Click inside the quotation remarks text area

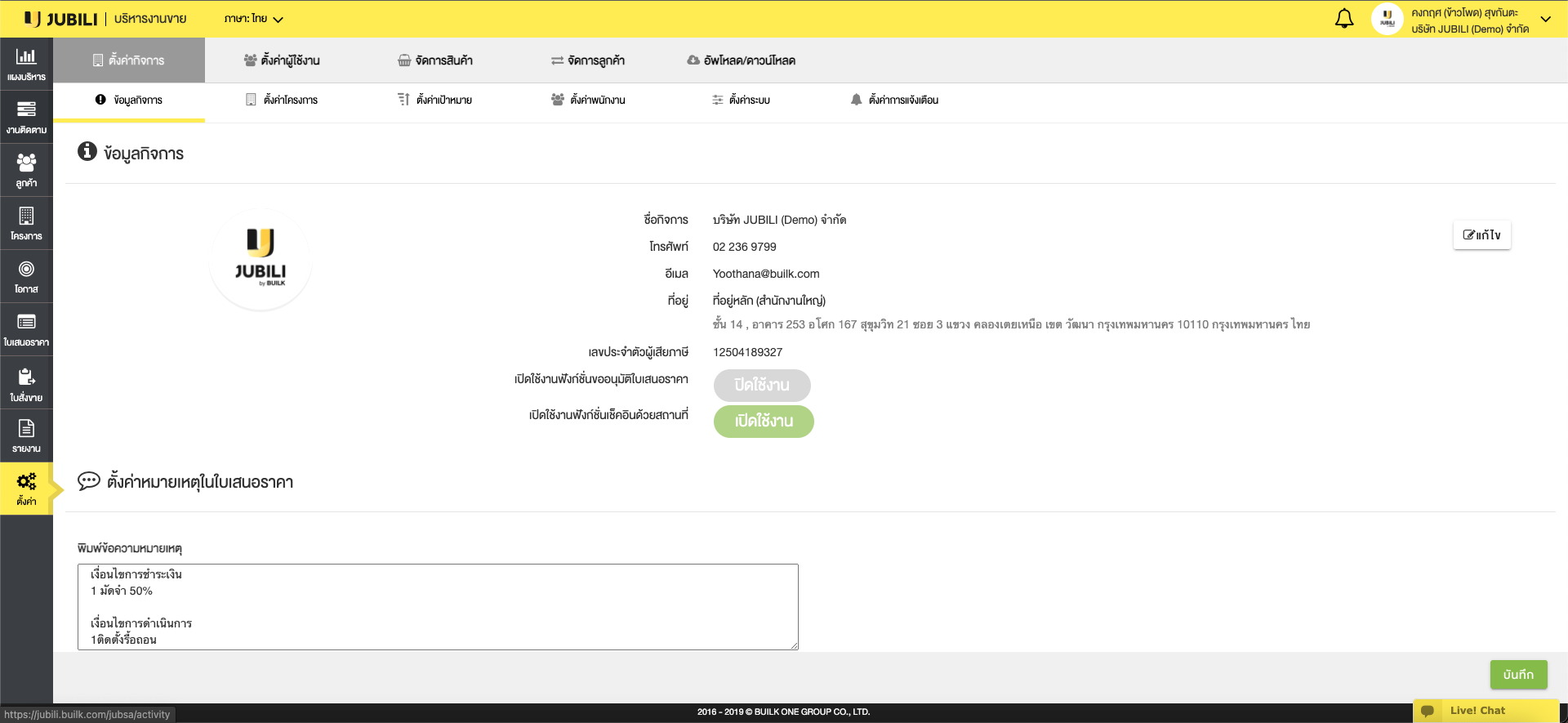click(x=438, y=606)
